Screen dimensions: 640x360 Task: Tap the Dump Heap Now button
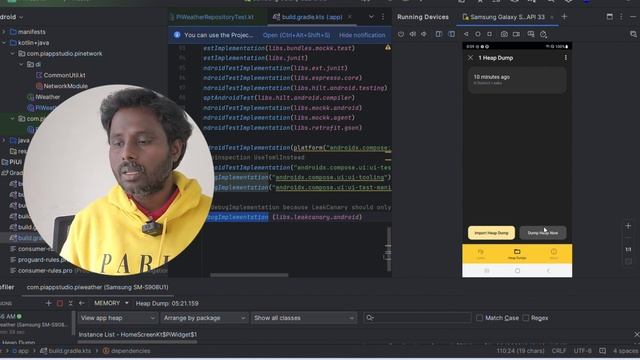tap(542, 233)
